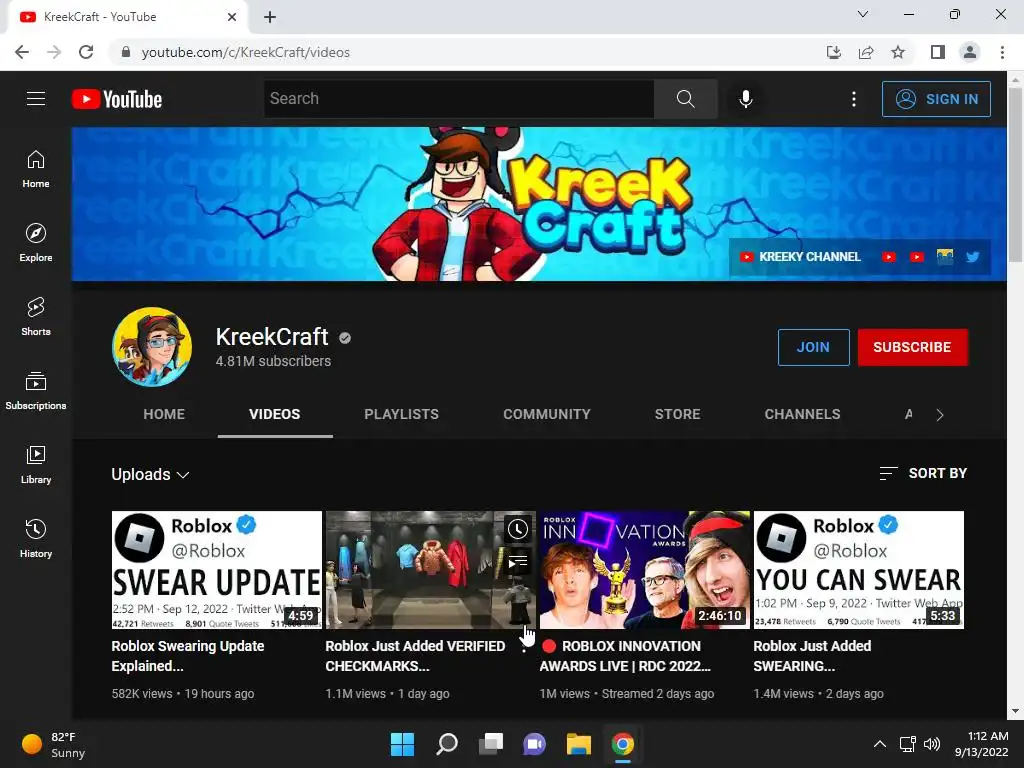Go back in Chrome browser
This screenshot has height=768, width=1024.
[x=22, y=52]
